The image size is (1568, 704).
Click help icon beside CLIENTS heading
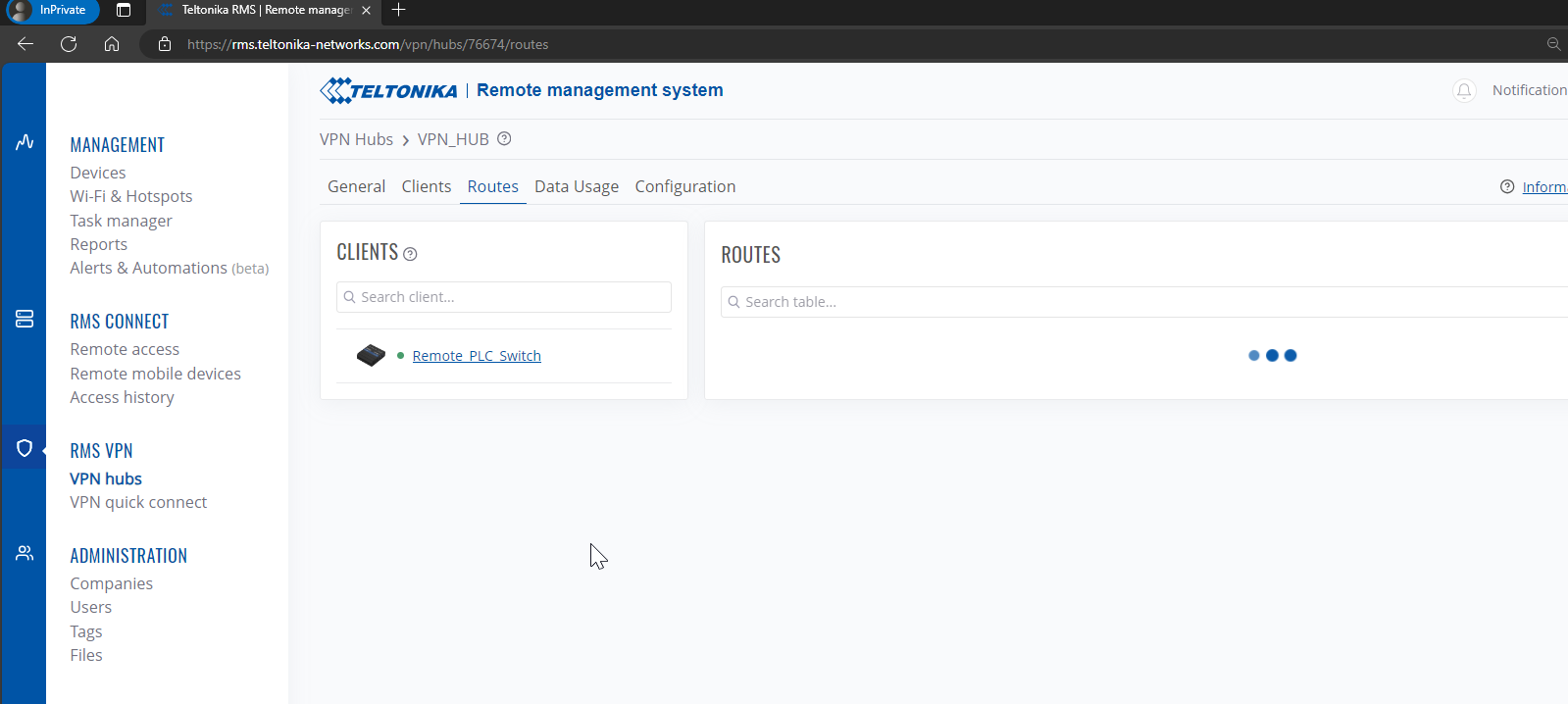point(411,254)
